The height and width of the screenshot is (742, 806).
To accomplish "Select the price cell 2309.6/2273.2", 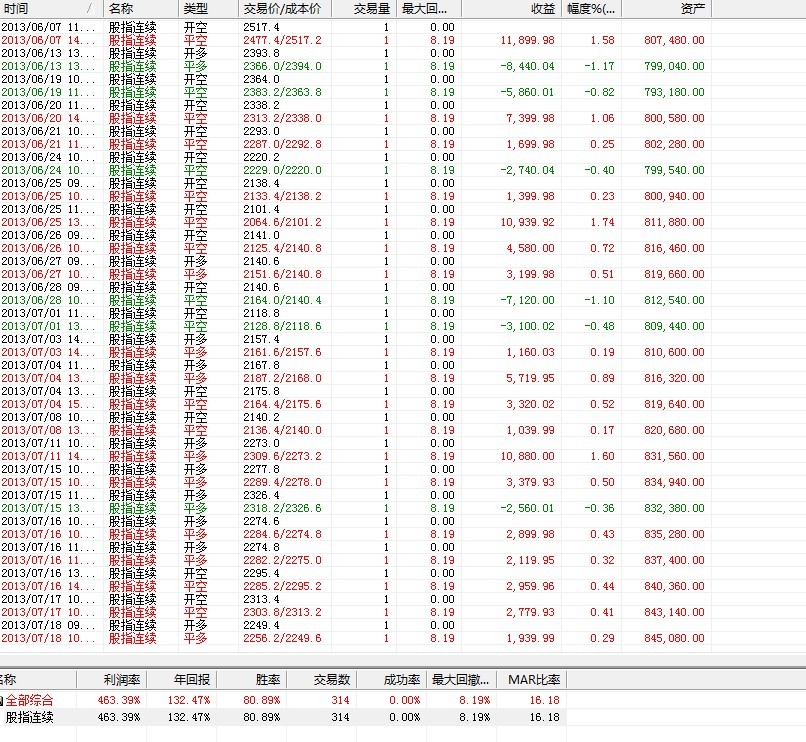I will (282, 456).
